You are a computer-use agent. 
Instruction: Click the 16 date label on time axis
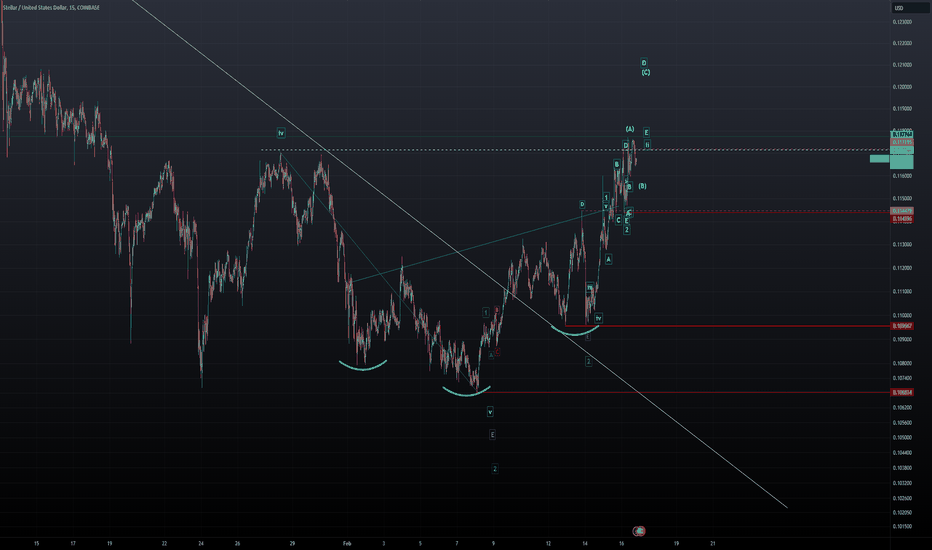(622, 543)
